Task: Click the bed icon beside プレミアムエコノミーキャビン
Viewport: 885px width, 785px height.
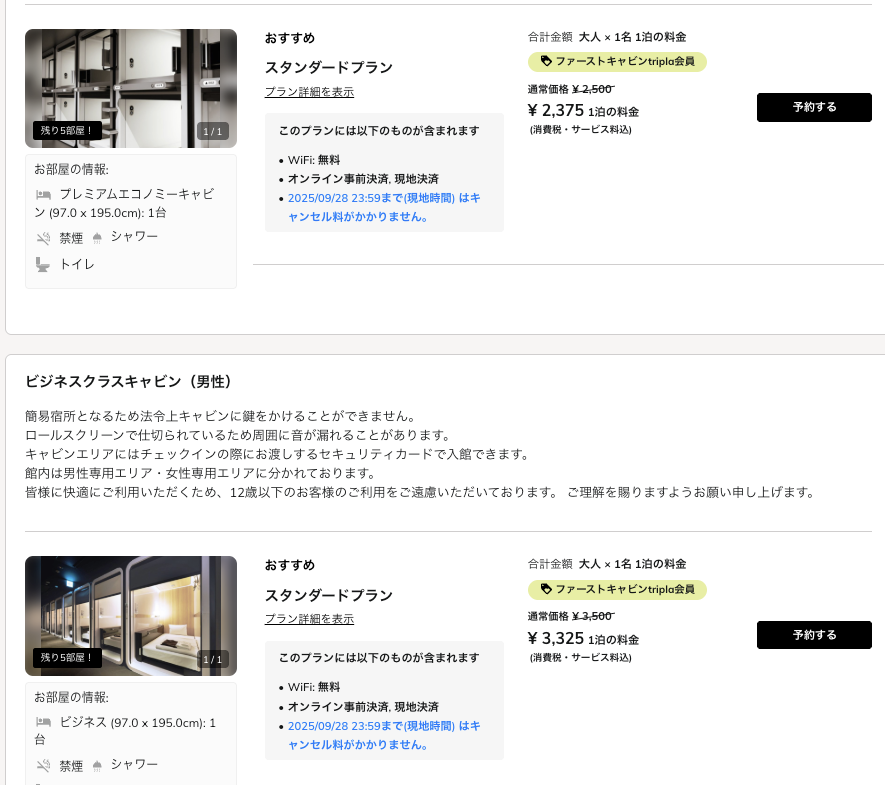Action: (x=43, y=195)
